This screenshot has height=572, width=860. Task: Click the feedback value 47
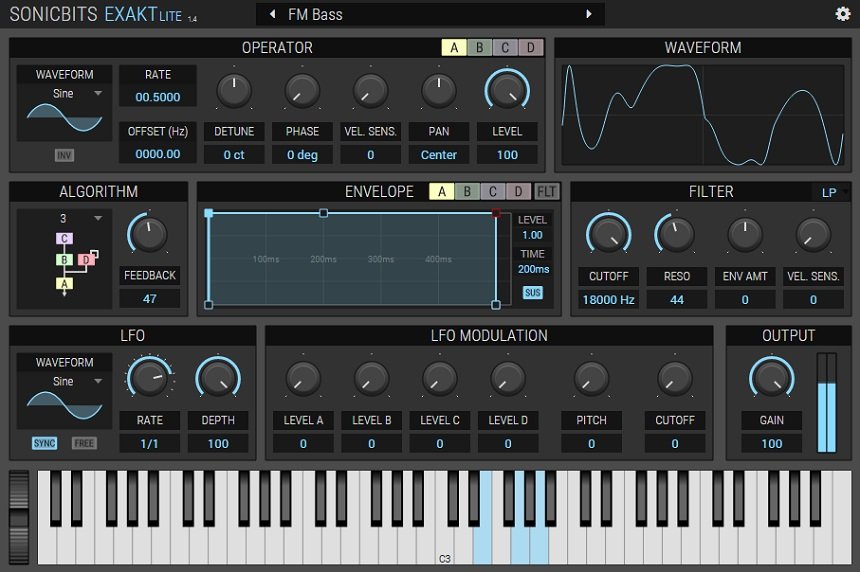149,299
